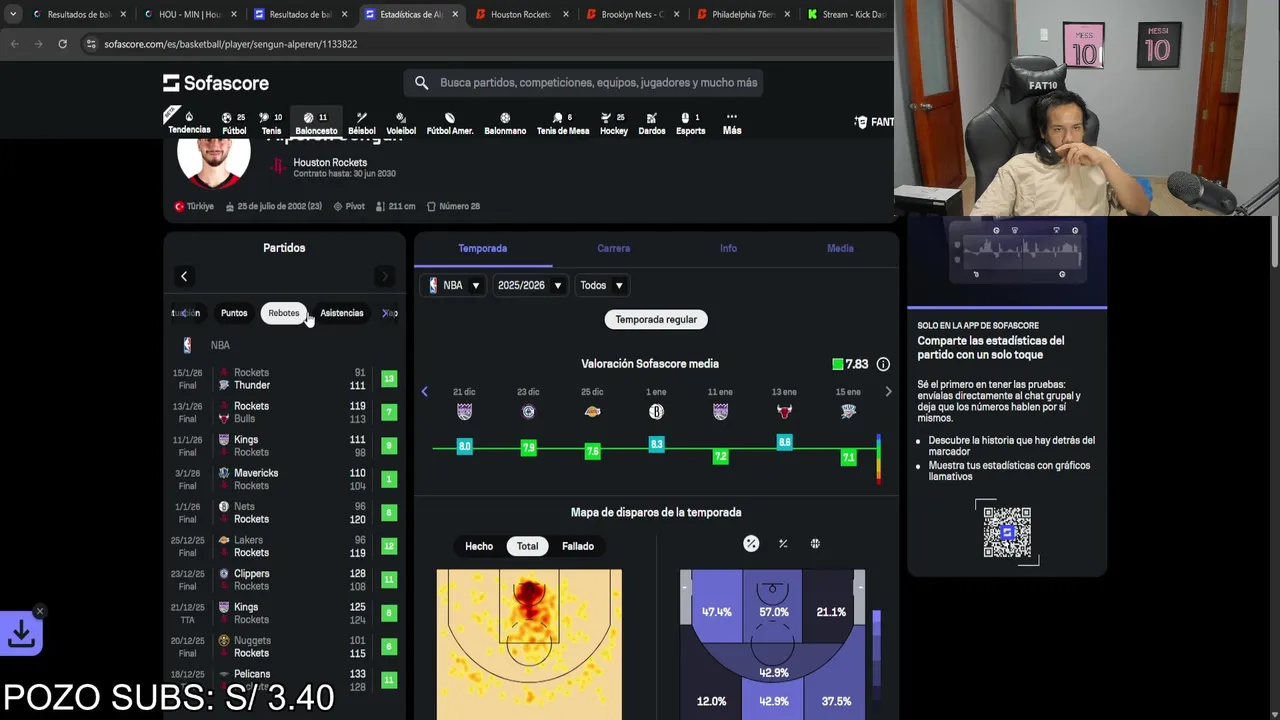The width and height of the screenshot is (1280, 720).
Task: Open the Rockets vs Thunder 15/1/26 match
Action: click(x=284, y=379)
